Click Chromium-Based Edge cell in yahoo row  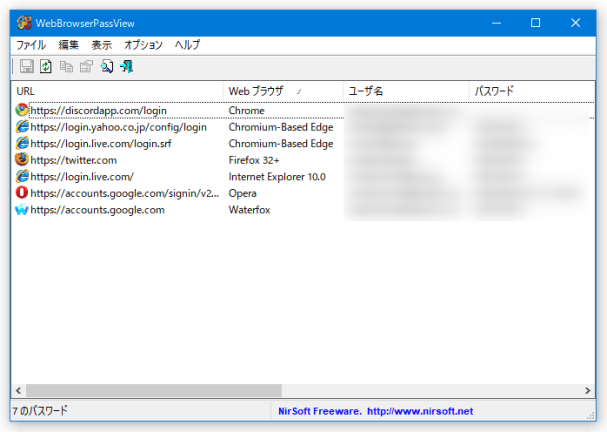pyautogui.click(x=281, y=127)
